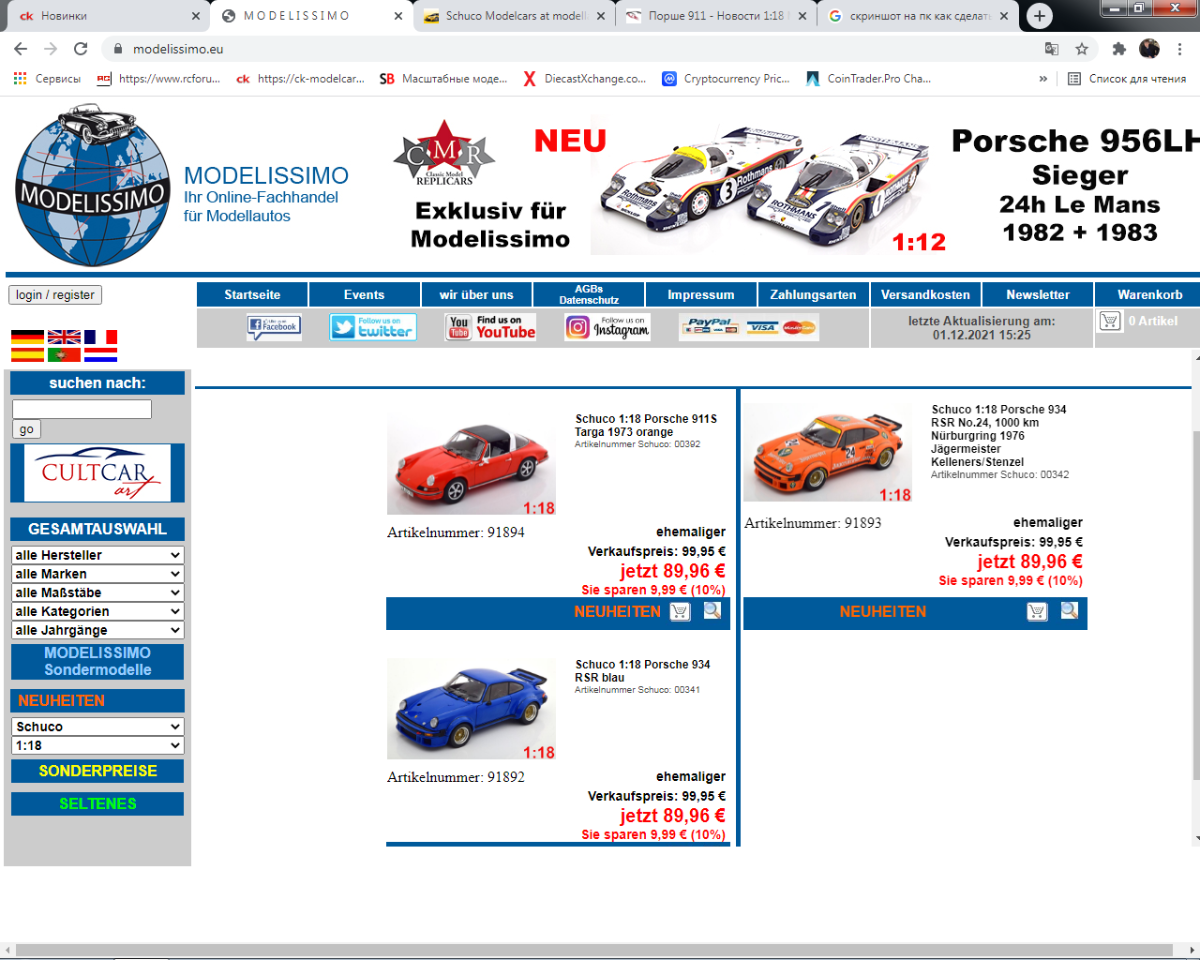Open the blue Porsche 934 RSR thumbnail
Image resolution: width=1200 pixels, height=960 pixels.
pyautogui.click(x=471, y=709)
